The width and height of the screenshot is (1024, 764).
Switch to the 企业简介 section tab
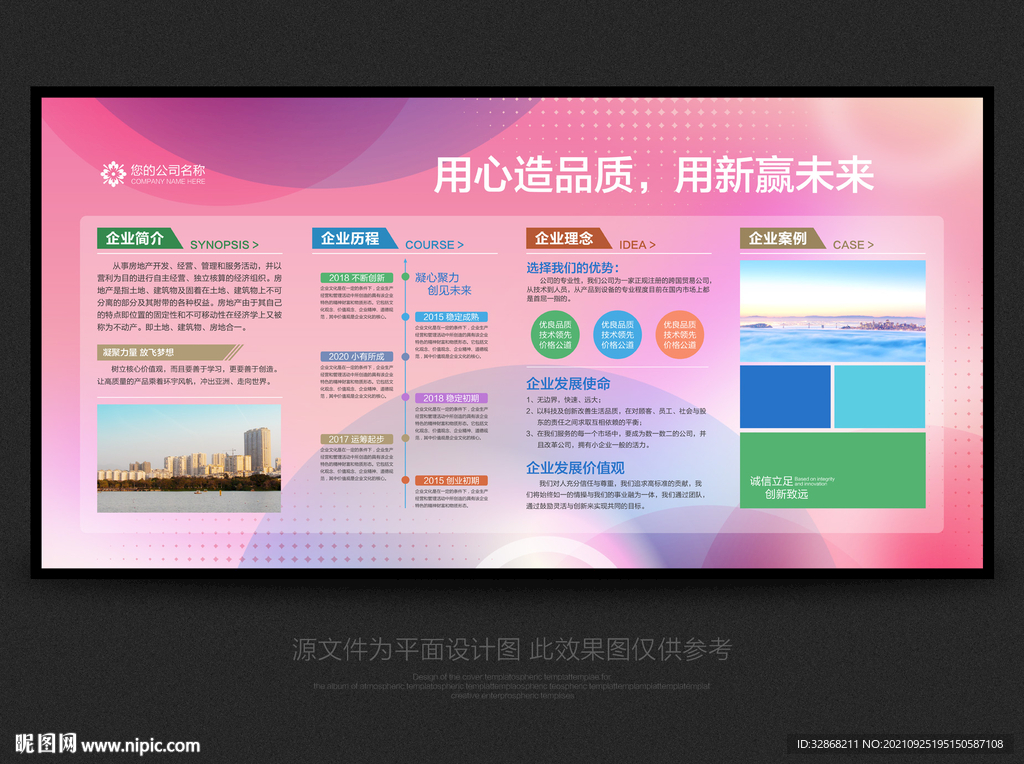[133, 238]
